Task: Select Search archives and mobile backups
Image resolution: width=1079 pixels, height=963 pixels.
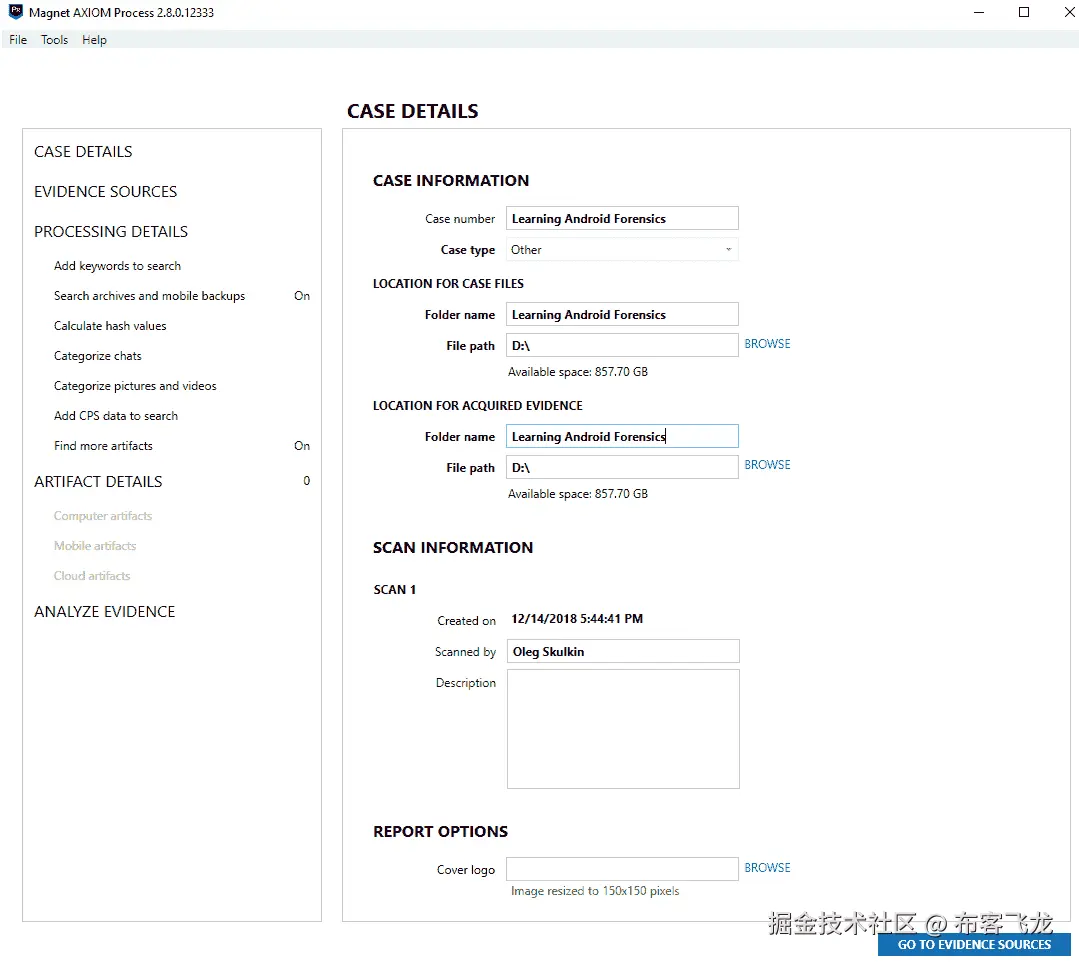Action: coord(149,296)
